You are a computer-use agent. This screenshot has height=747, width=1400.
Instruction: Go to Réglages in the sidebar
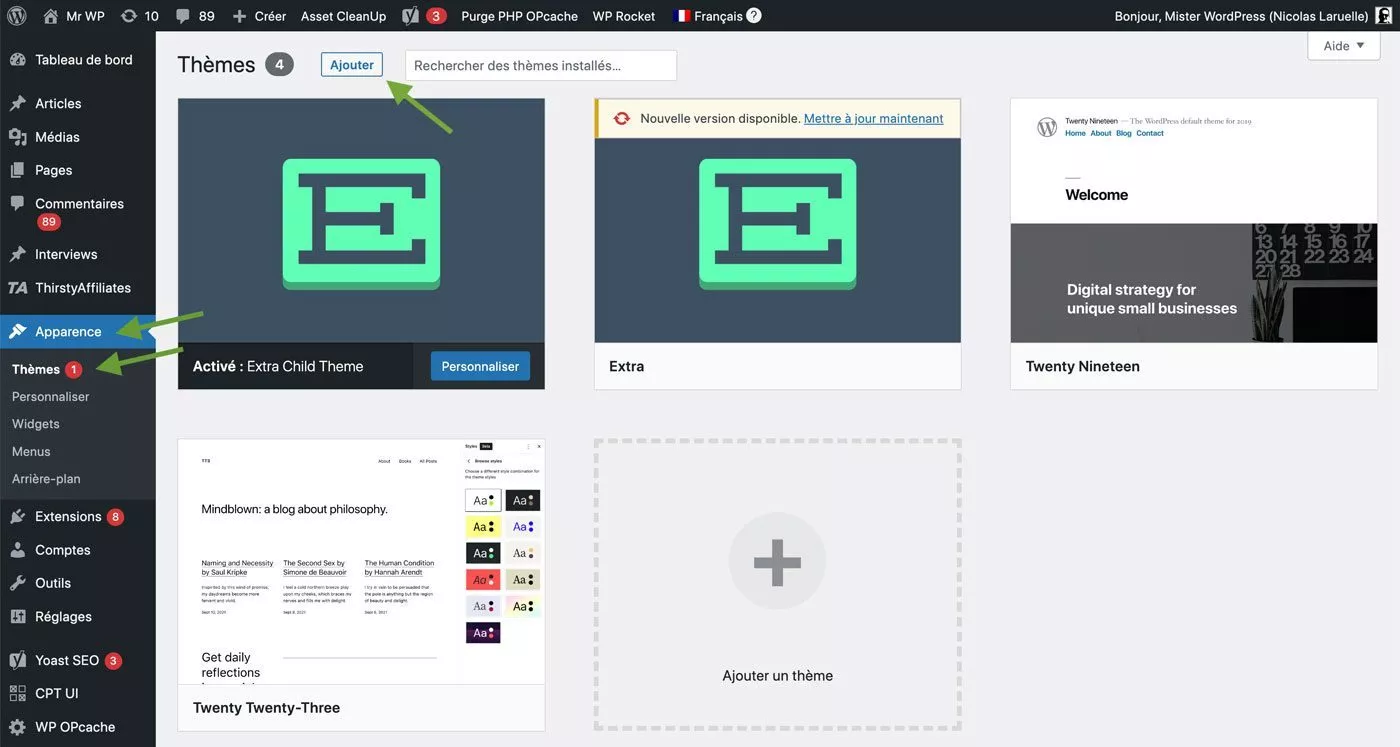point(63,617)
